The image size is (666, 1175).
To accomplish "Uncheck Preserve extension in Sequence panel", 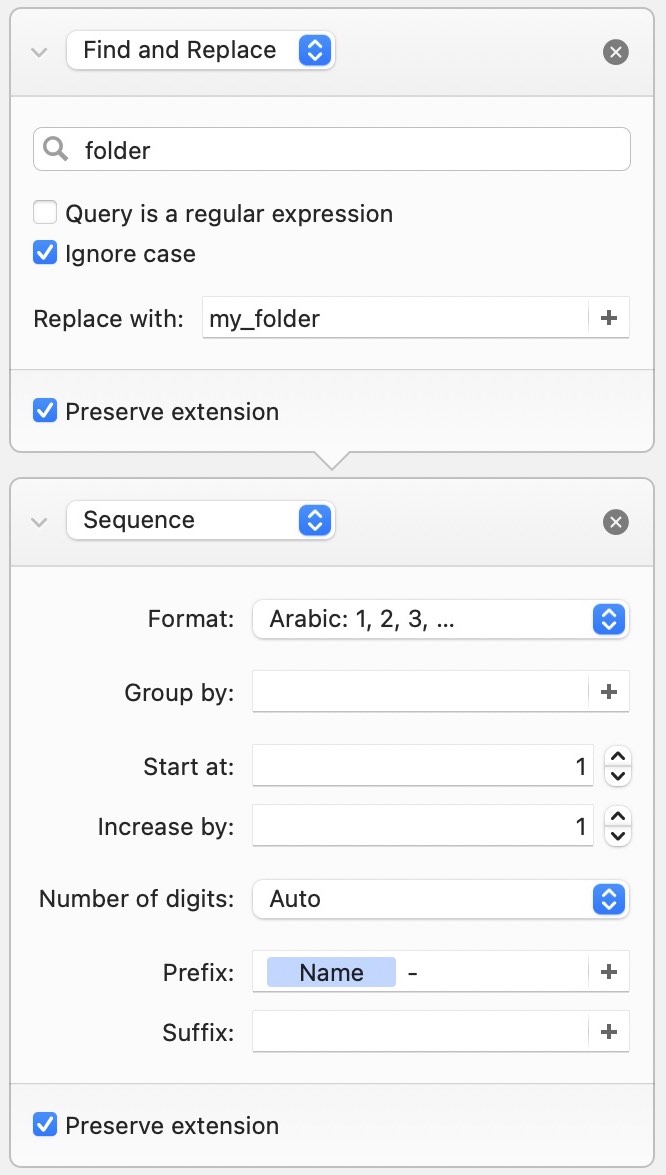I will (45, 1125).
